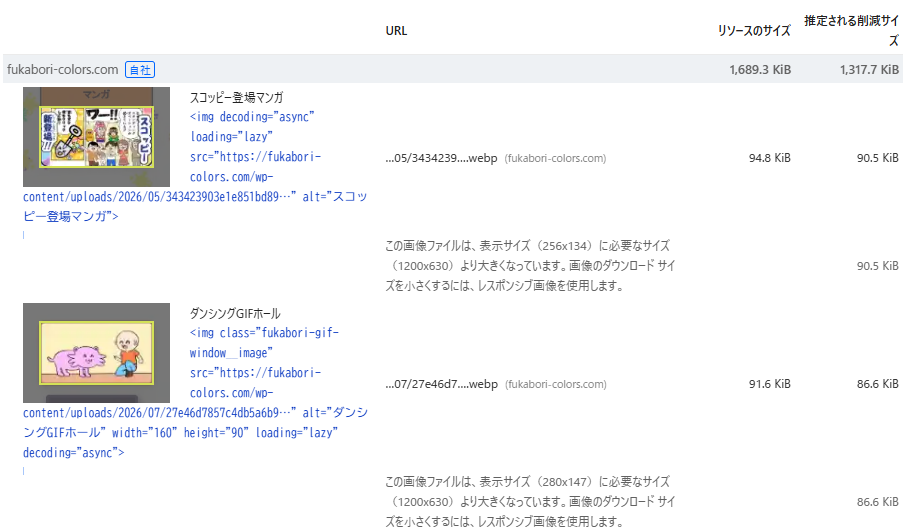The image size is (910, 532).
Task: Select the 90.5 KiB savings in the 3434239 webp row
Action: [x=878, y=158]
